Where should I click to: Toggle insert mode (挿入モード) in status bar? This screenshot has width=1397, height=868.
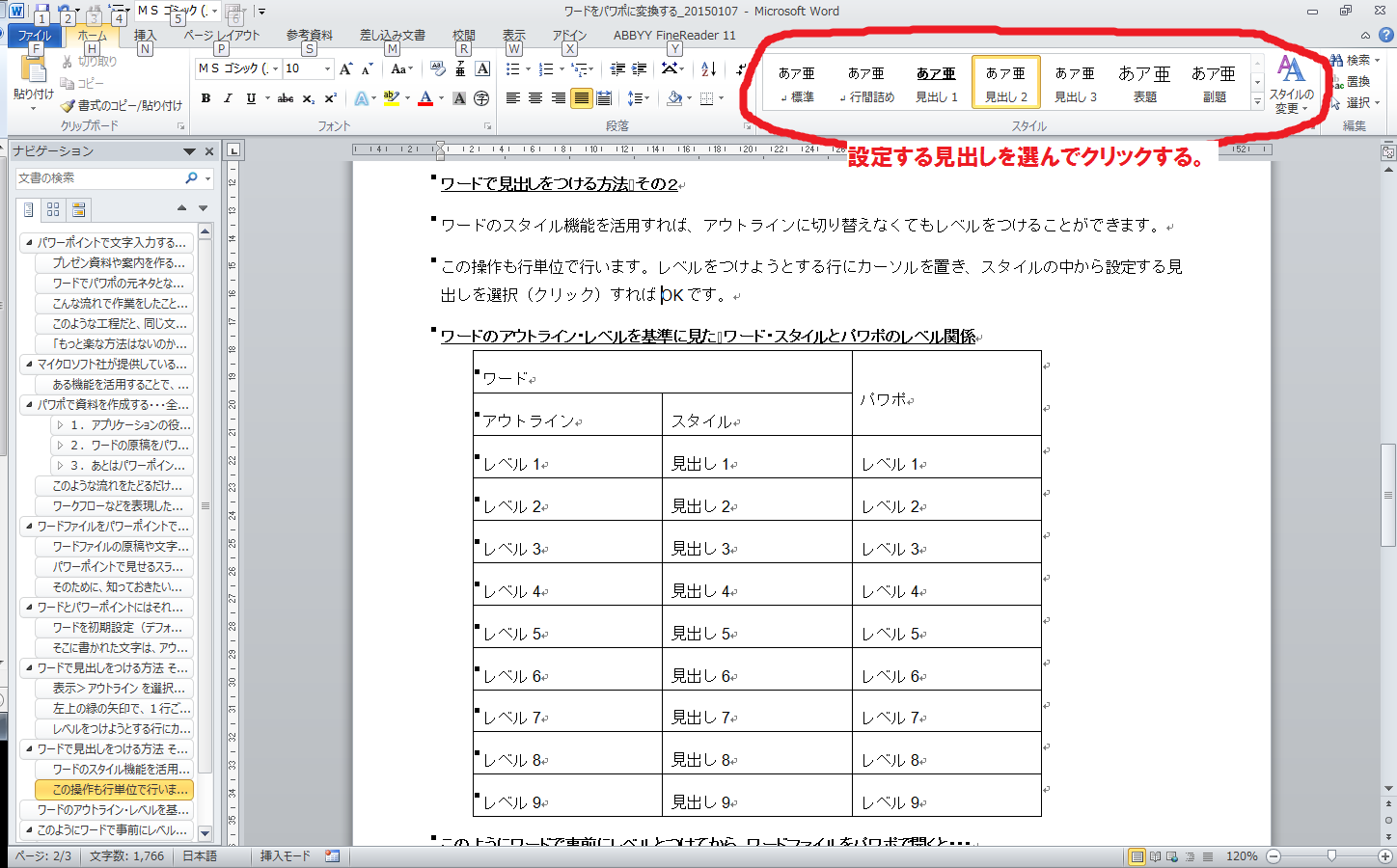coord(285,856)
